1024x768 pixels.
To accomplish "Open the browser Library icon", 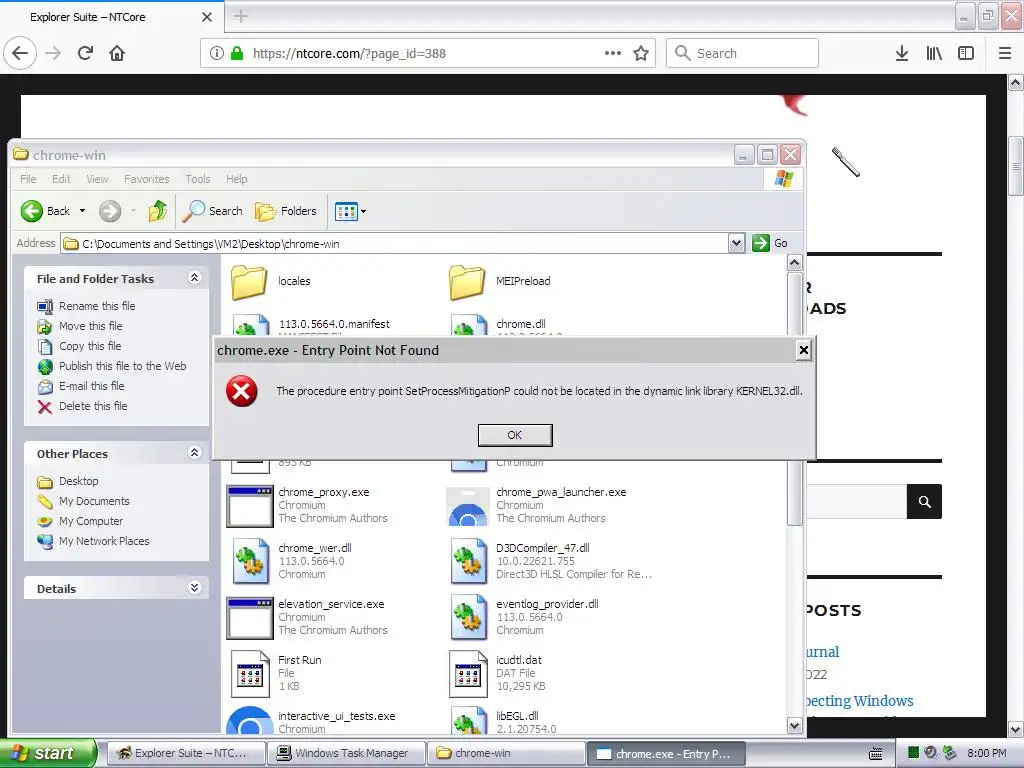I will (x=934, y=54).
